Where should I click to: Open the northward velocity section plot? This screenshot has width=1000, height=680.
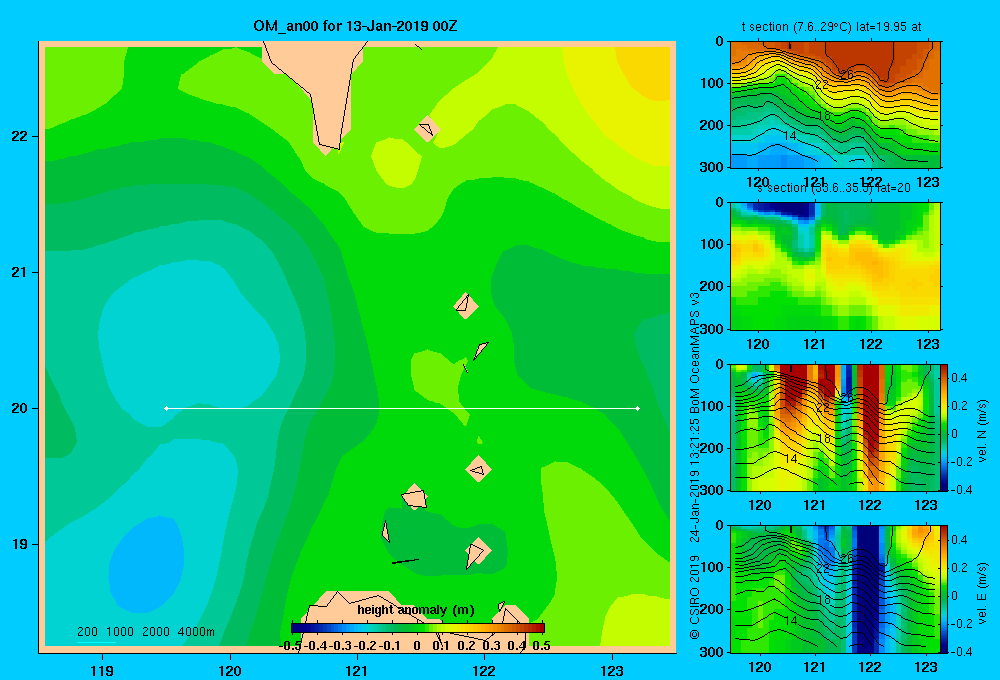click(x=835, y=427)
